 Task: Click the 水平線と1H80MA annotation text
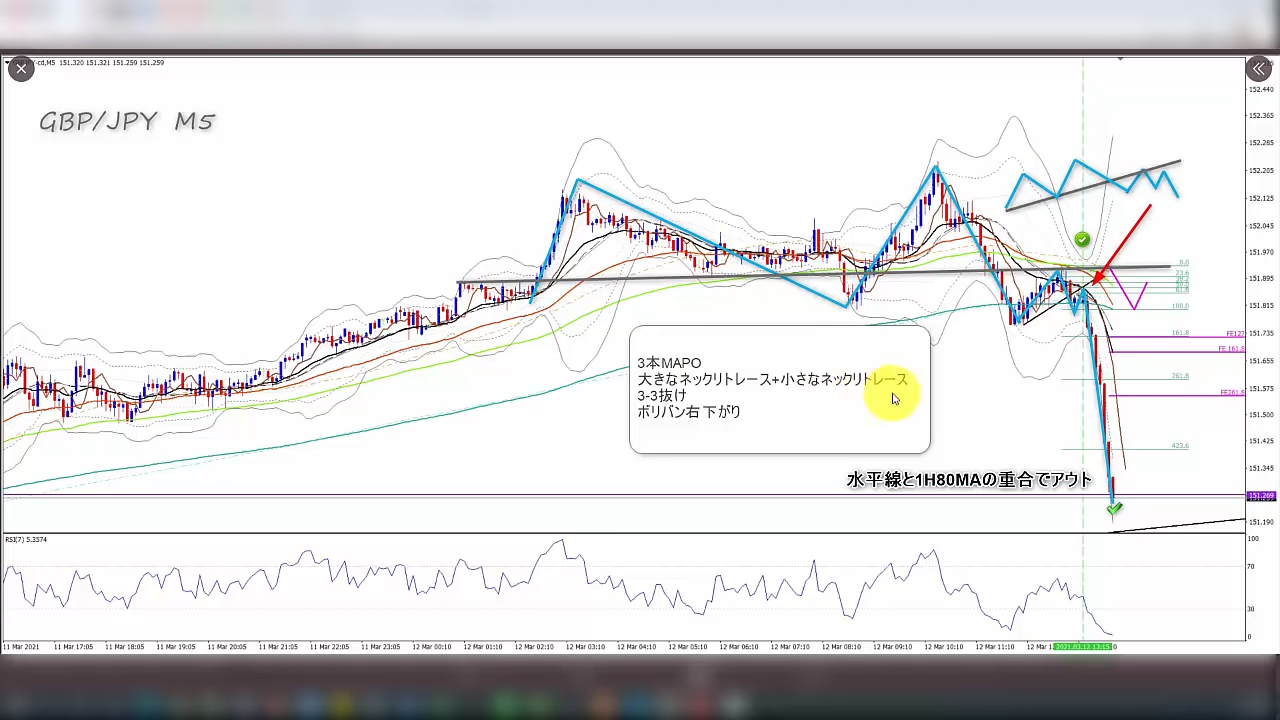tap(969, 480)
